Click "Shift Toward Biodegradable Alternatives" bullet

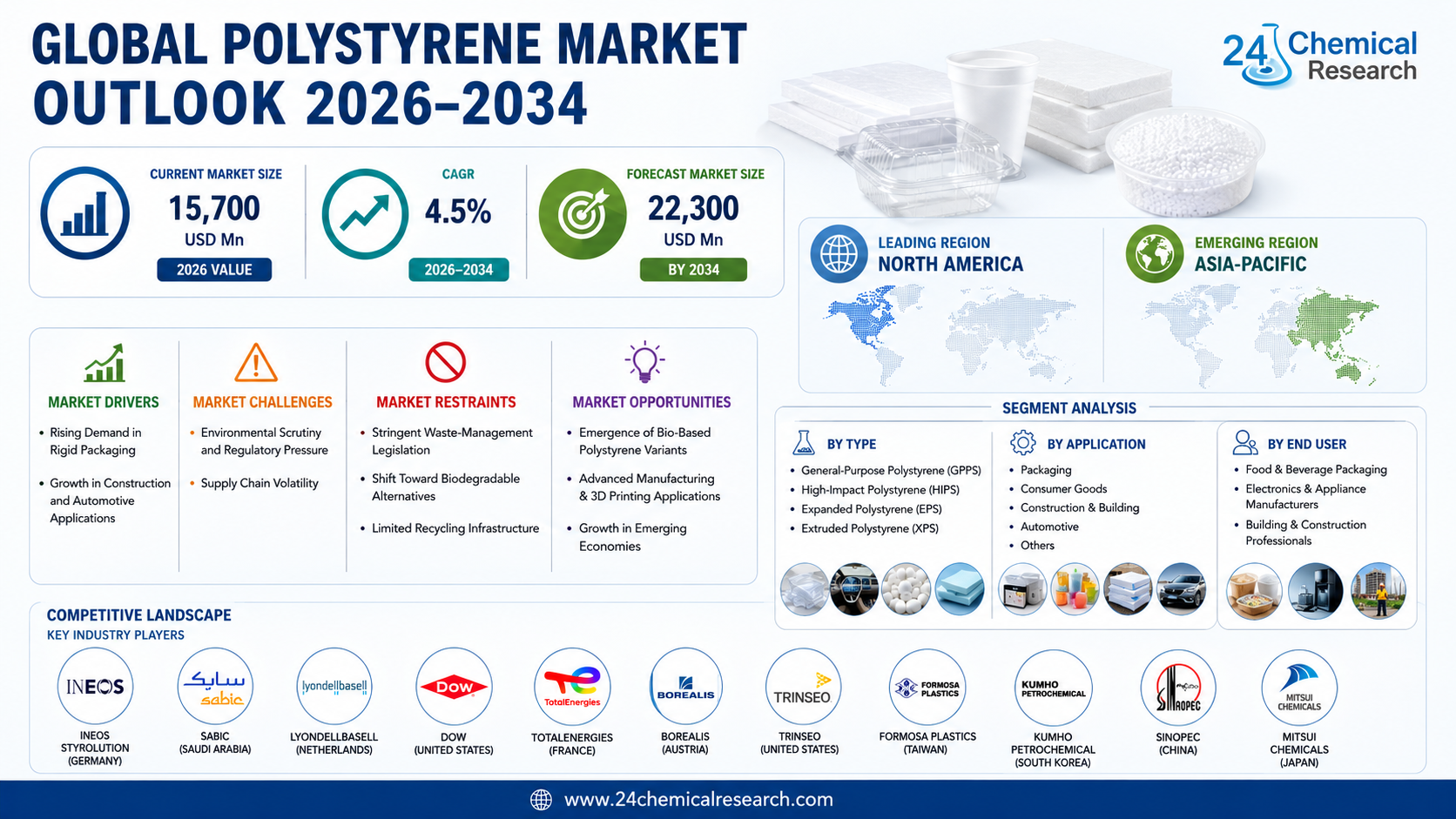point(446,487)
